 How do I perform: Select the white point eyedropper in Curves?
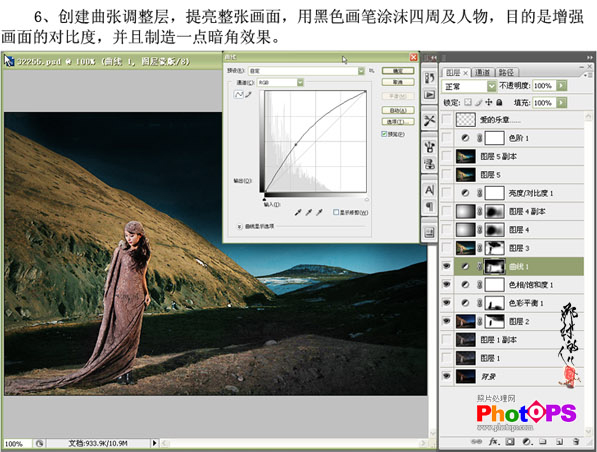point(319,212)
